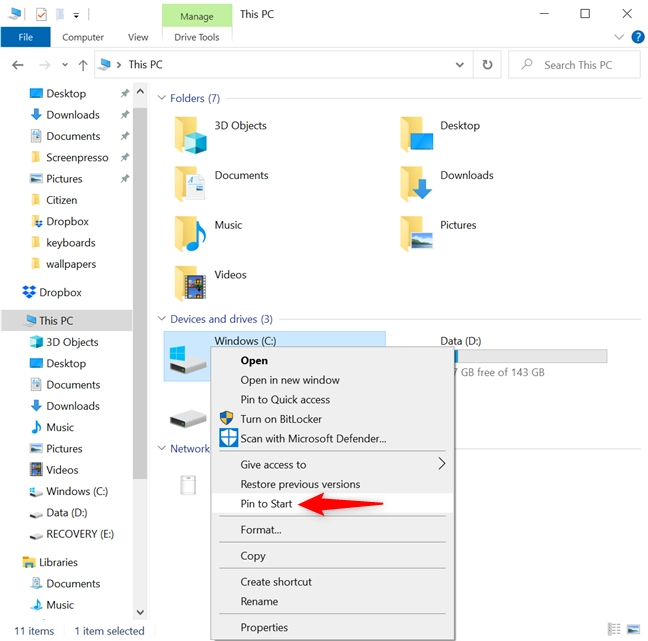
Task: Choose Copy from context menu
Action: point(332,555)
